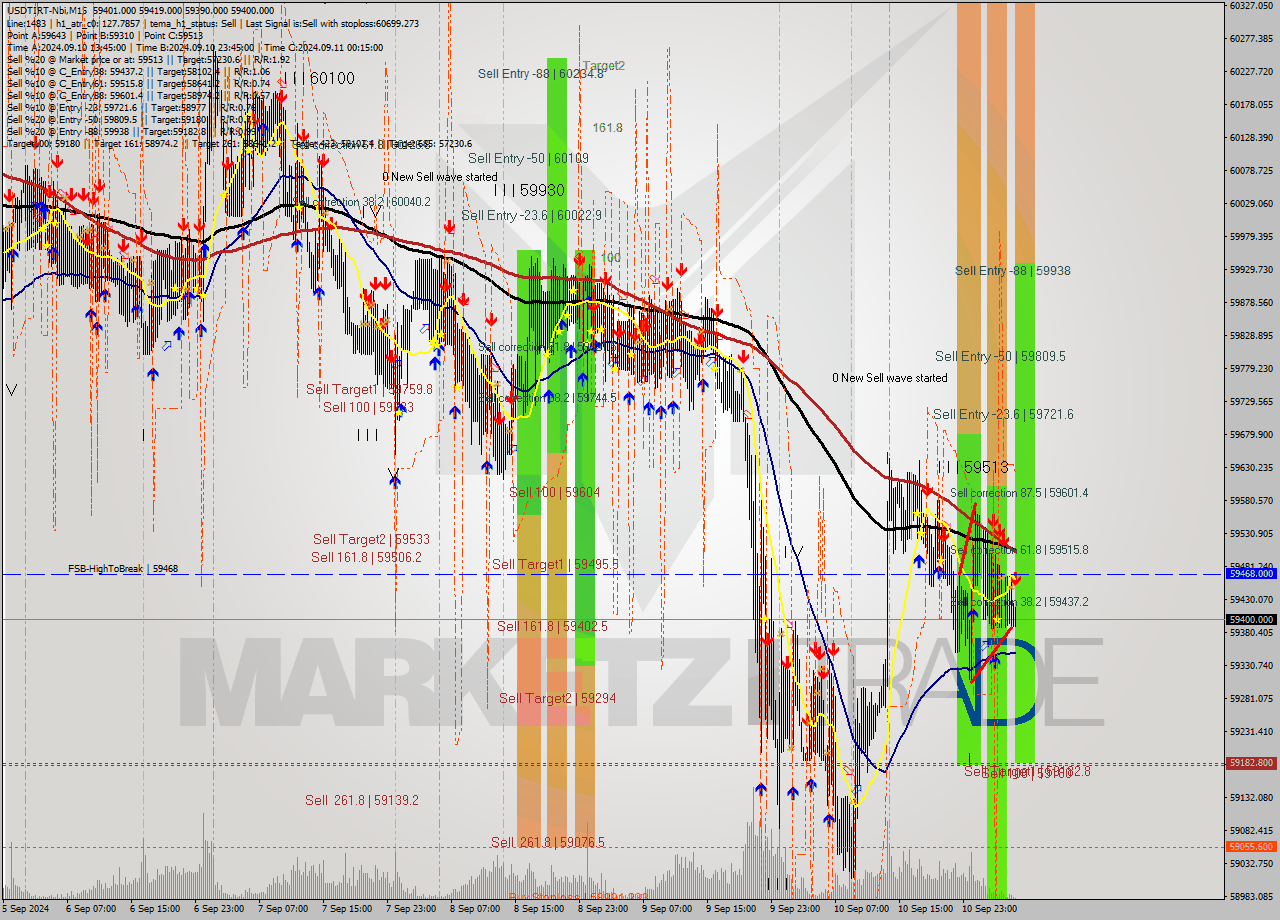Click the 'Sell Entry -50 | 60109' label
This screenshot has width=1280, height=920.
[x=528, y=158]
